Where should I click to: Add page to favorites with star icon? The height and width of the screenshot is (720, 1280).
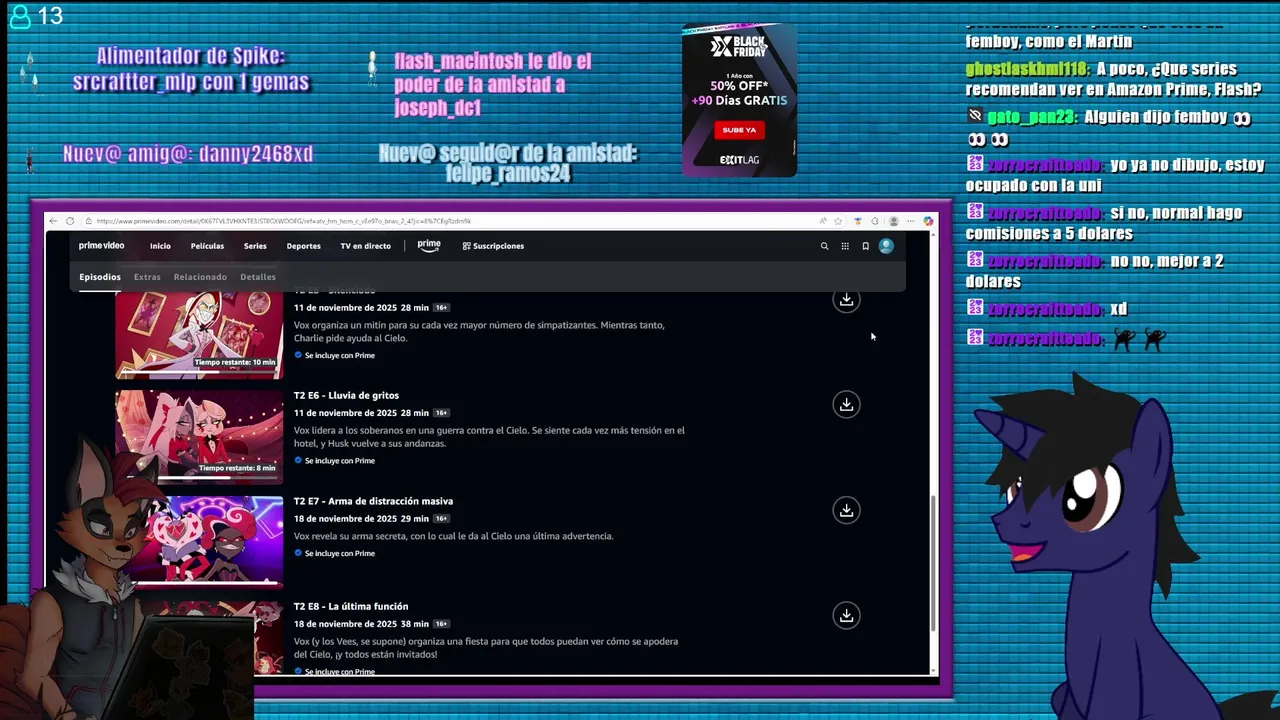(839, 221)
